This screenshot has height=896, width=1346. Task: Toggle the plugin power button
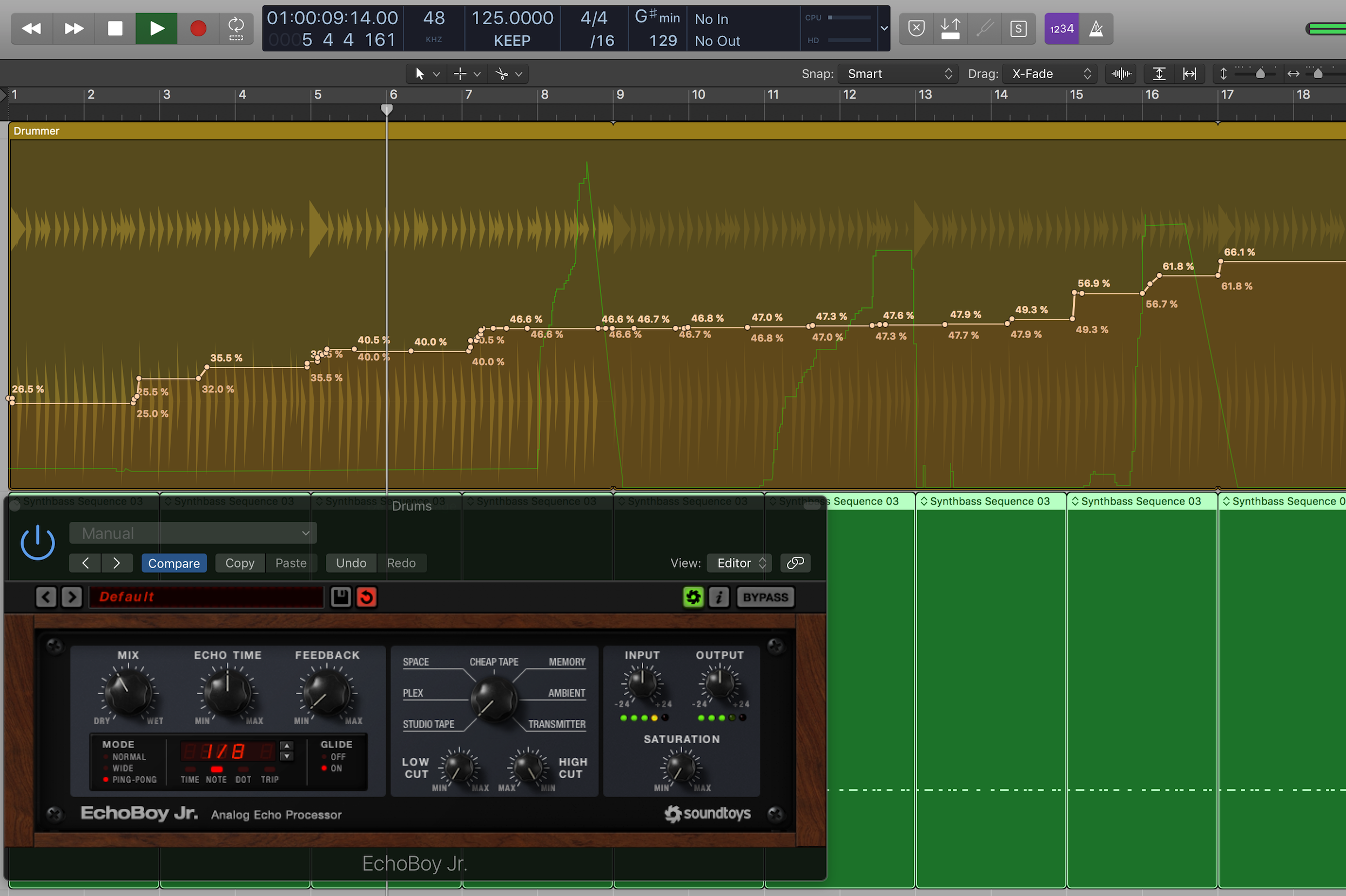38,542
